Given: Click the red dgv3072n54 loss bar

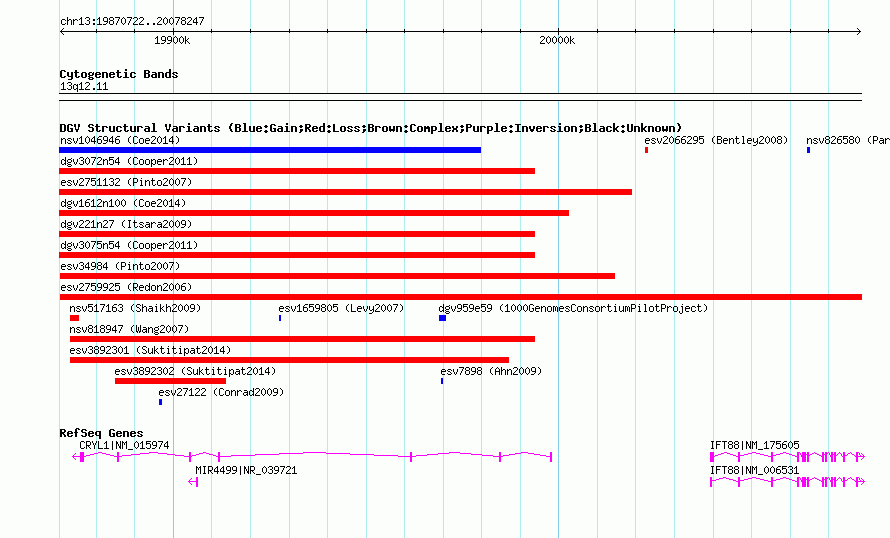Looking at the screenshot, I should point(297,171).
